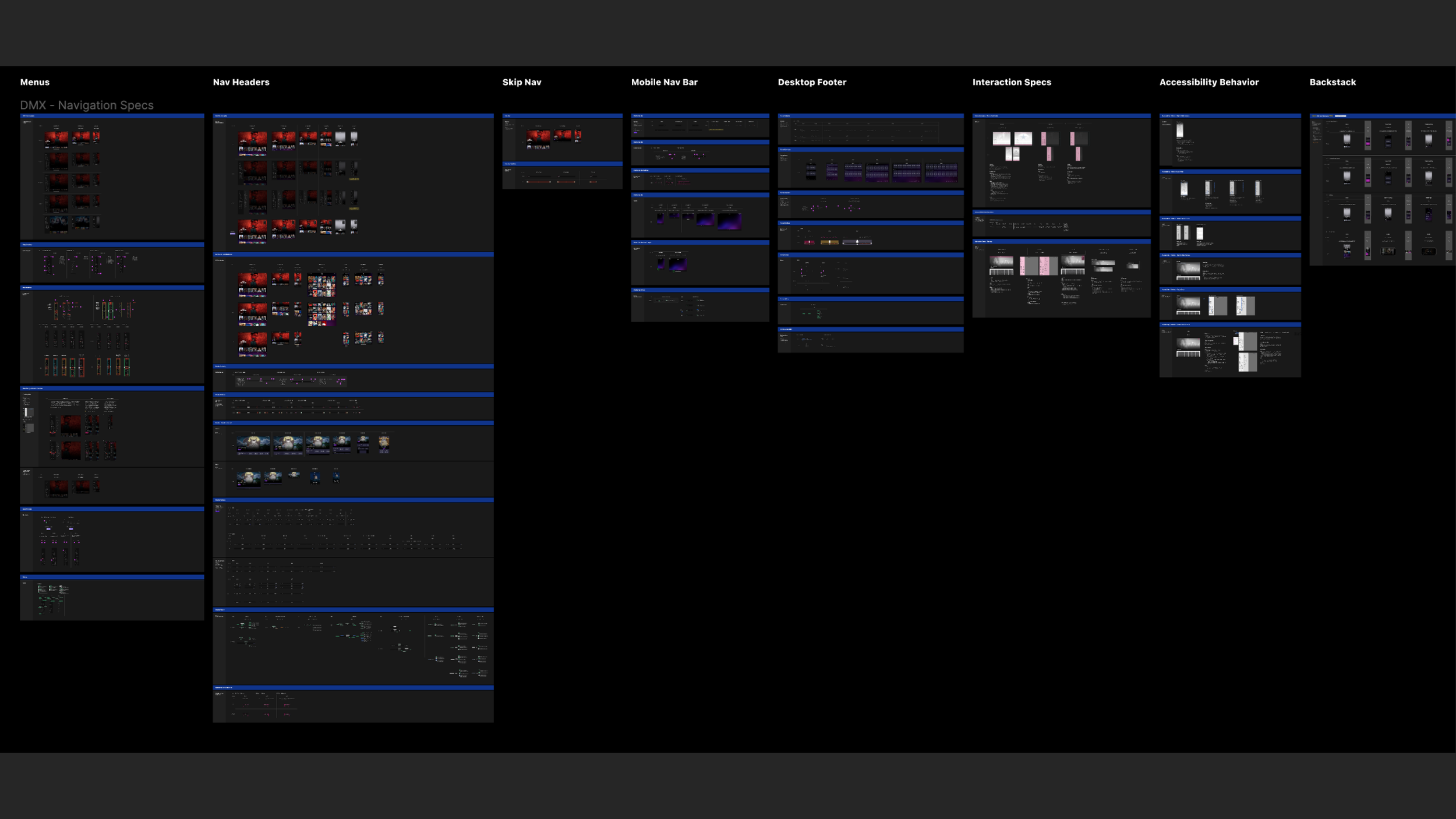Select the top white phone mockup in Accessibility Behavior
1456x819 pixels.
point(1179,130)
